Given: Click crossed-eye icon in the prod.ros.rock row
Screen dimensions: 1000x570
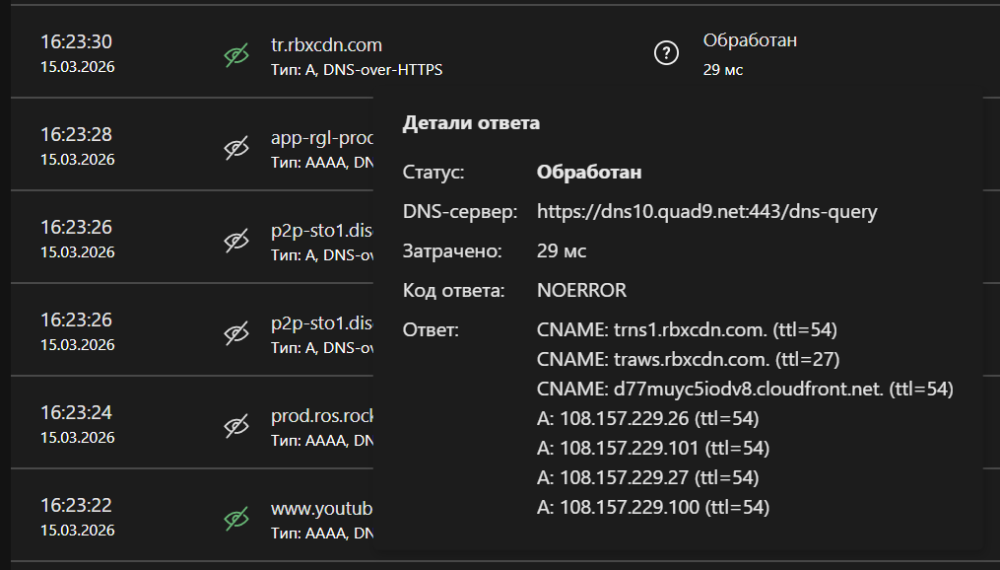Looking at the screenshot, I should 236,425.
